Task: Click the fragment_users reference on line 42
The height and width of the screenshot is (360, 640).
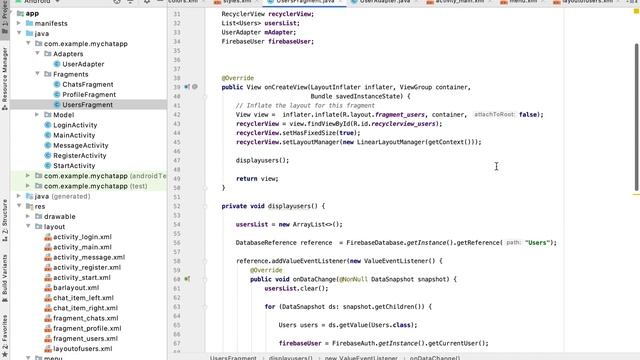Action: point(400,115)
